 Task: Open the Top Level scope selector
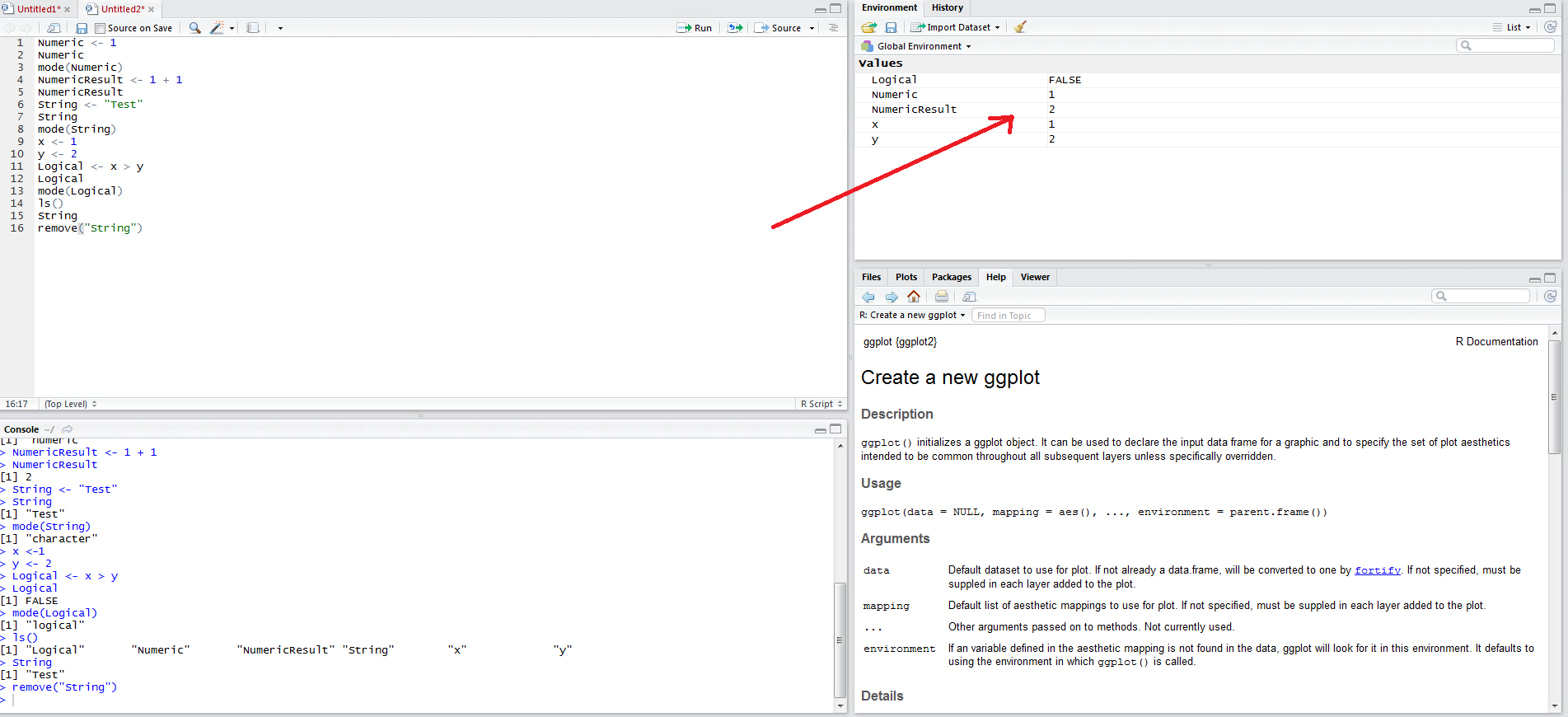coord(71,404)
